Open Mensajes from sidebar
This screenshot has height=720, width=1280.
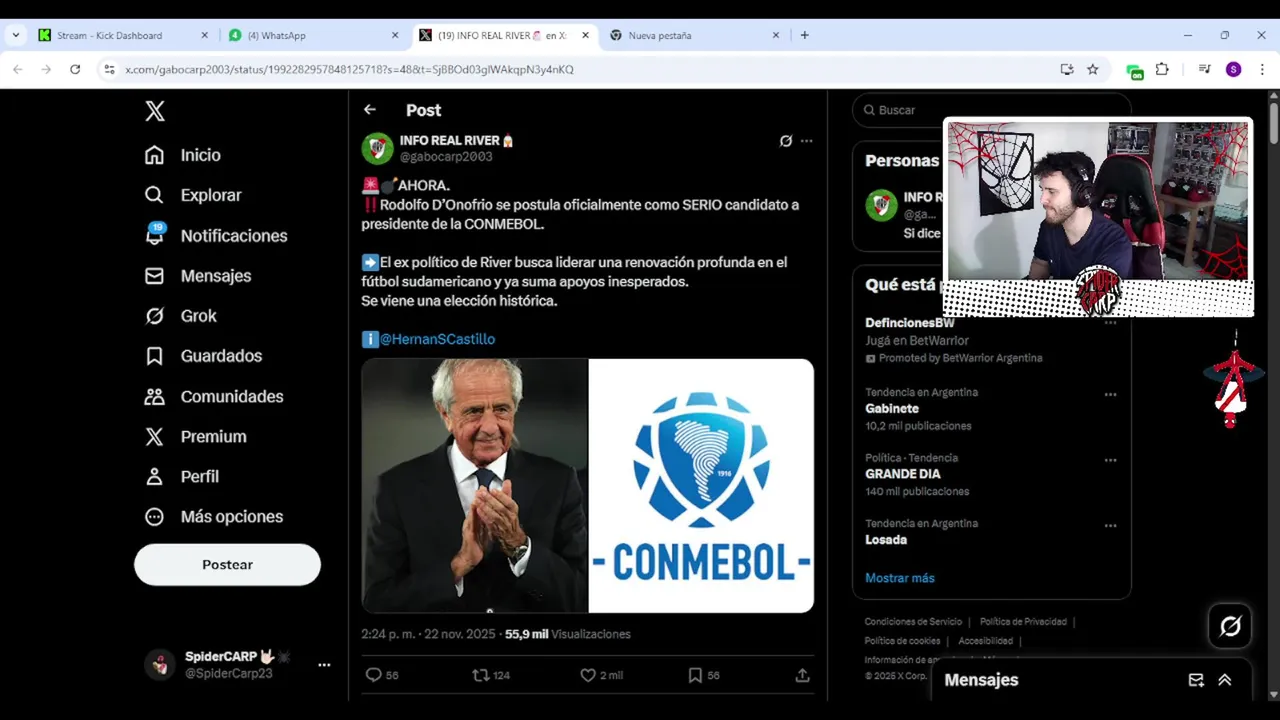tap(197, 276)
